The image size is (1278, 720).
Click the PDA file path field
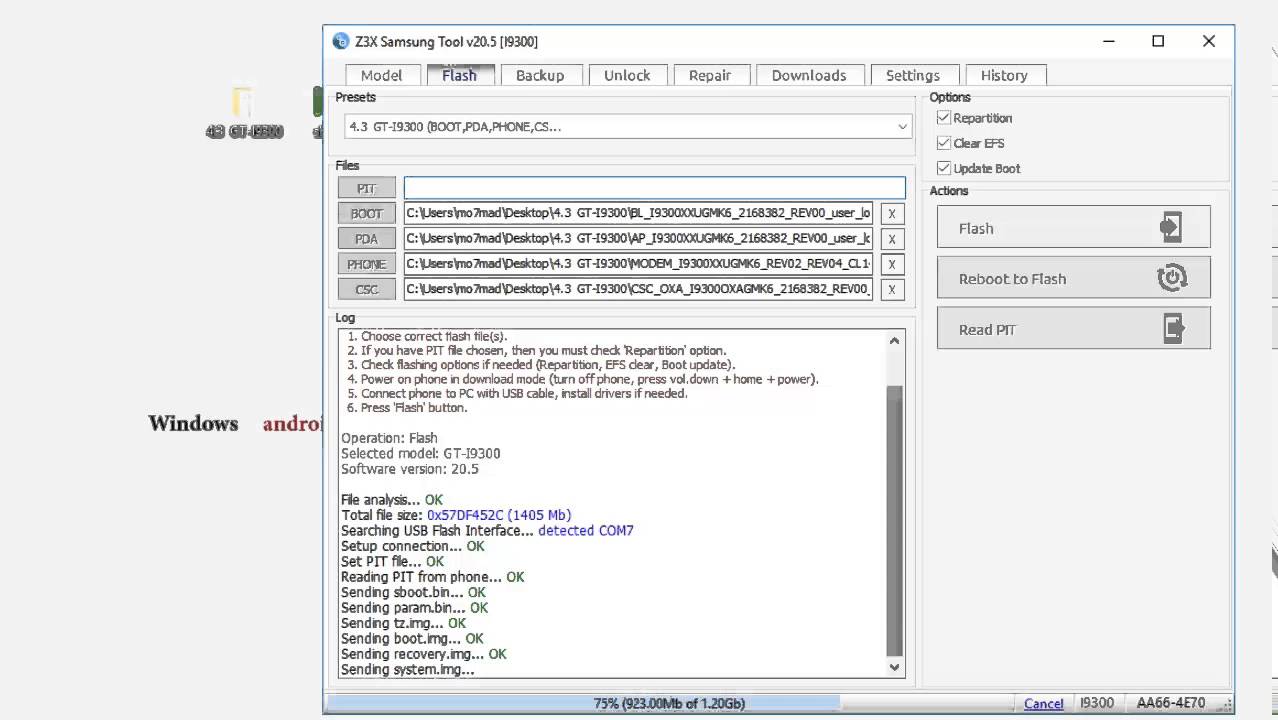(x=638, y=239)
